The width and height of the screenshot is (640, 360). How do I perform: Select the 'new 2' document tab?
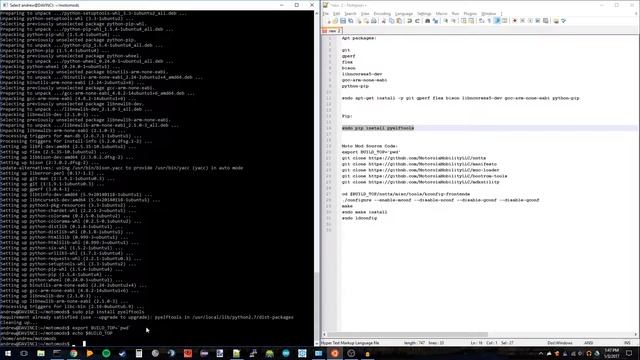coord(332,31)
